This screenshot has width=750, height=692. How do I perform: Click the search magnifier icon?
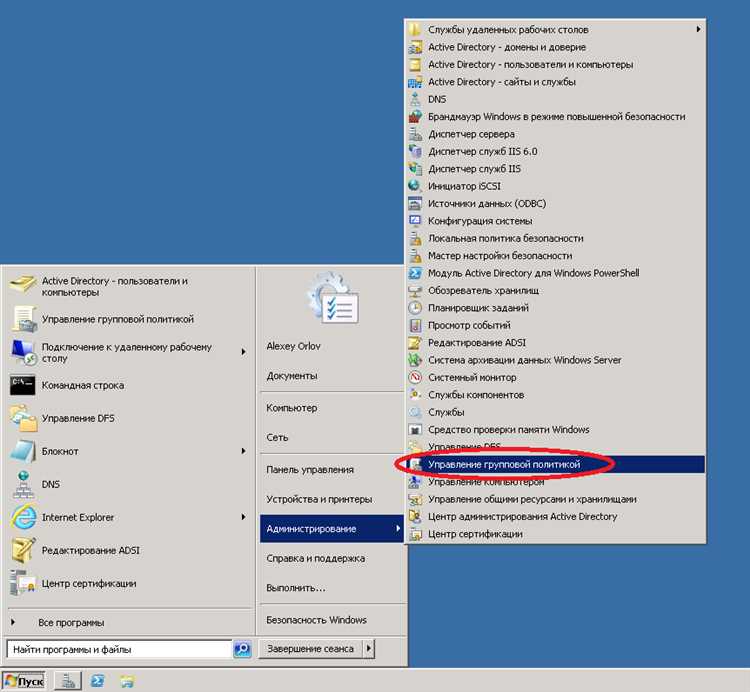pos(243,649)
